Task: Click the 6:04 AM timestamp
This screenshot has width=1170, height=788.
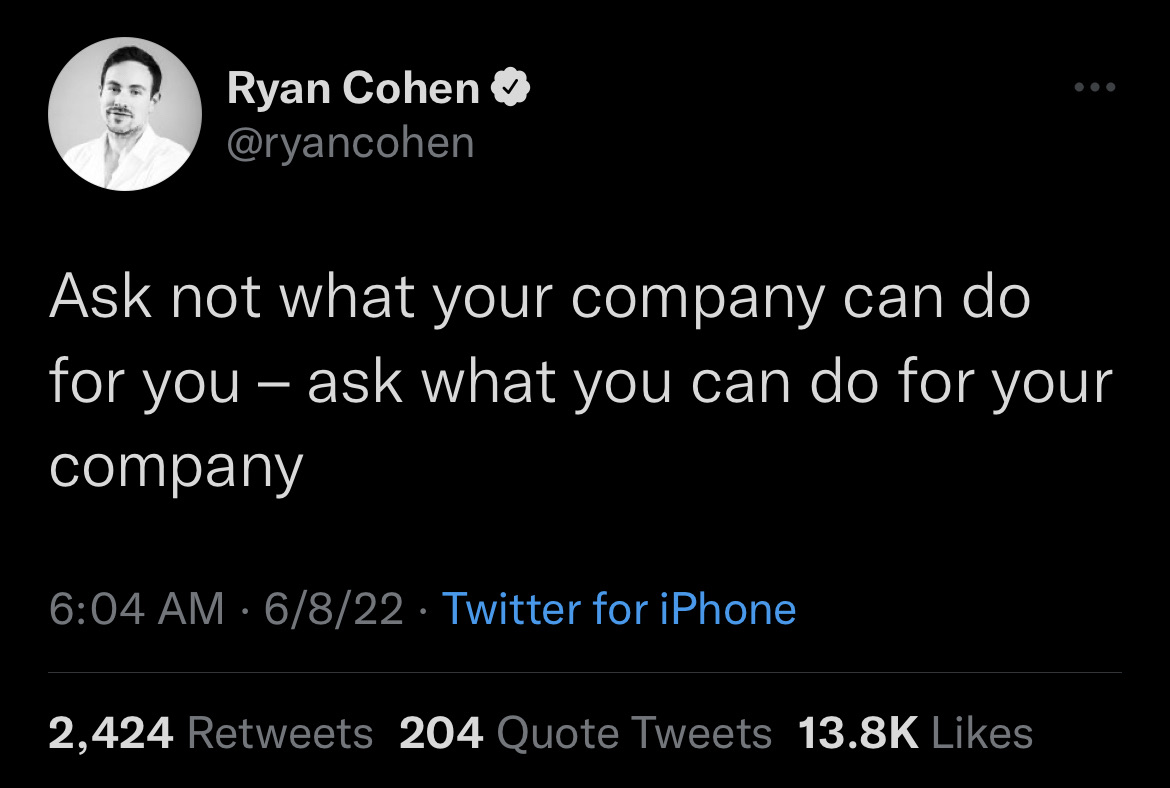Action: 137,609
